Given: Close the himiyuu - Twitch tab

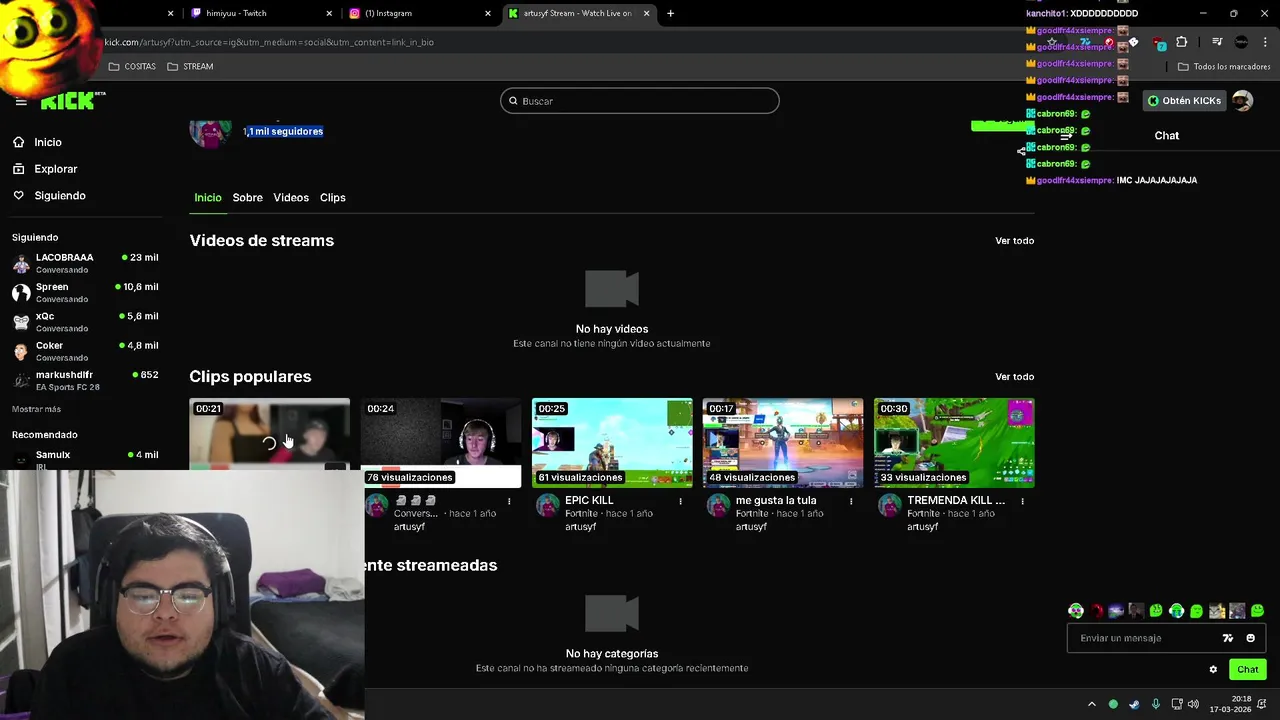Looking at the screenshot, I should 329,13.
